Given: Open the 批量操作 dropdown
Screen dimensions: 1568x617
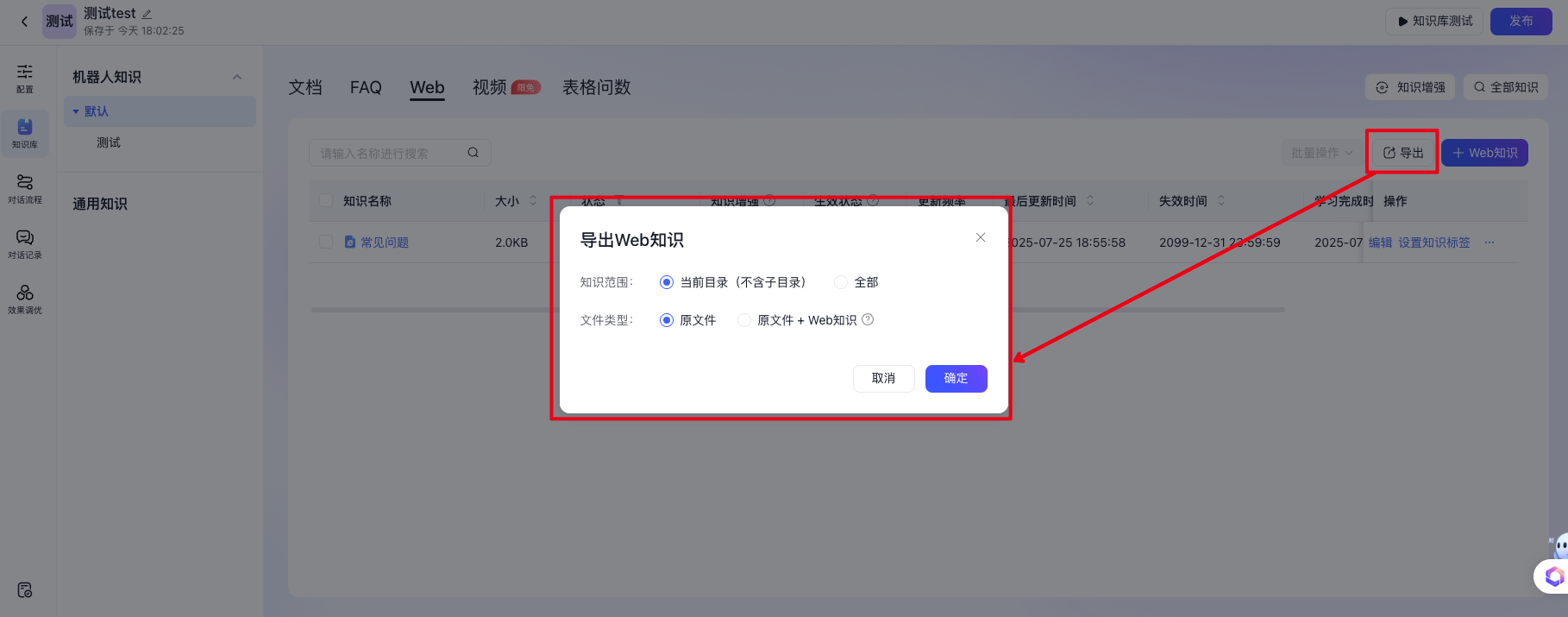Looking at the screenshot, I should [1320, 153].
